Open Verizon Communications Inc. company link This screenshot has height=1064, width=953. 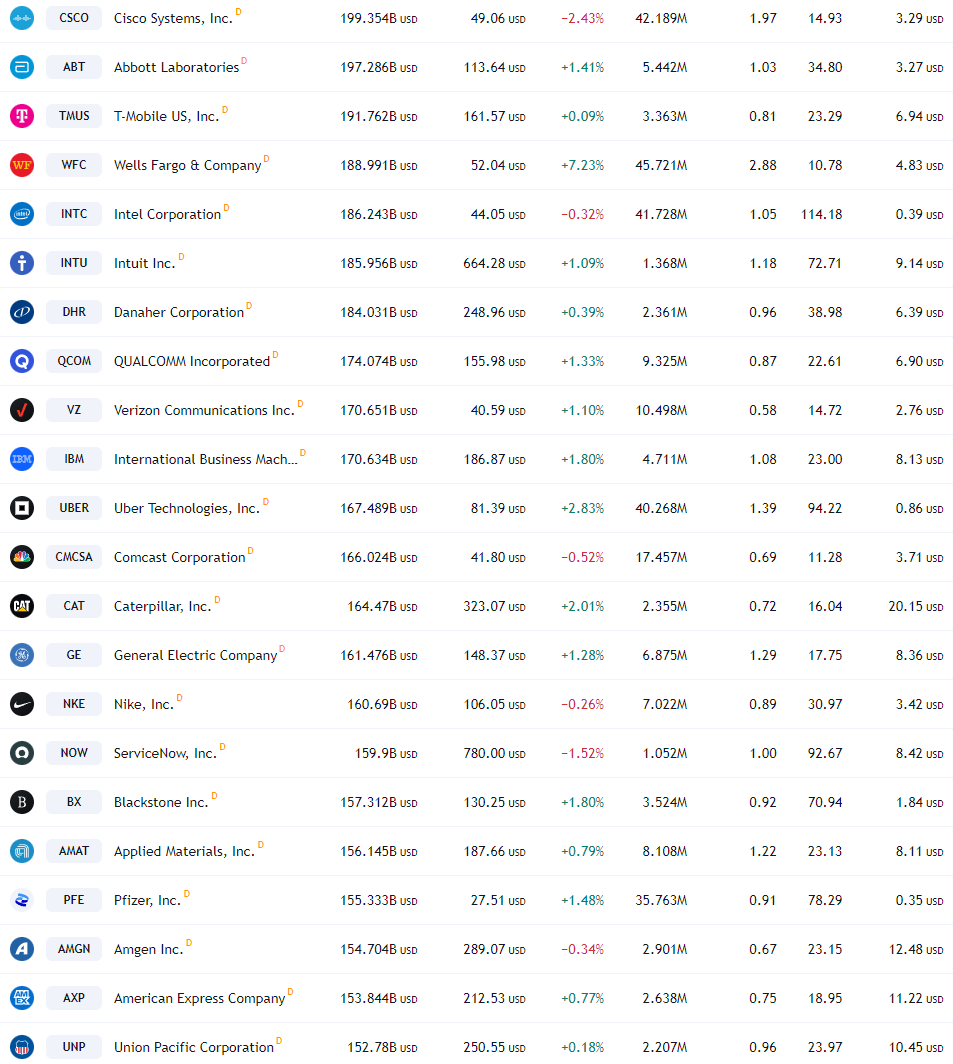coord(204,411)
